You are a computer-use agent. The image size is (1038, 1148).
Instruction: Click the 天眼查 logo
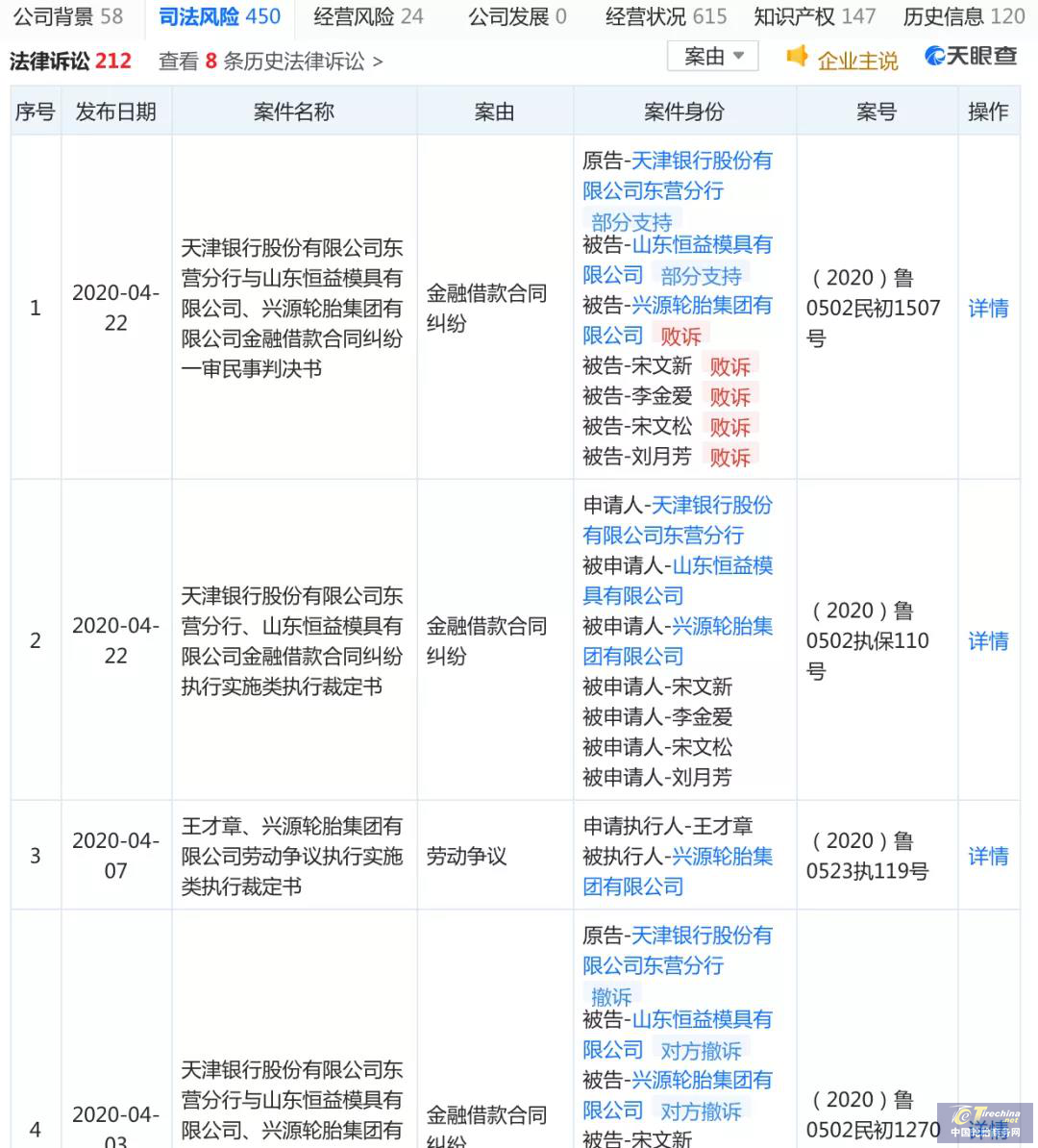(972, 56)
